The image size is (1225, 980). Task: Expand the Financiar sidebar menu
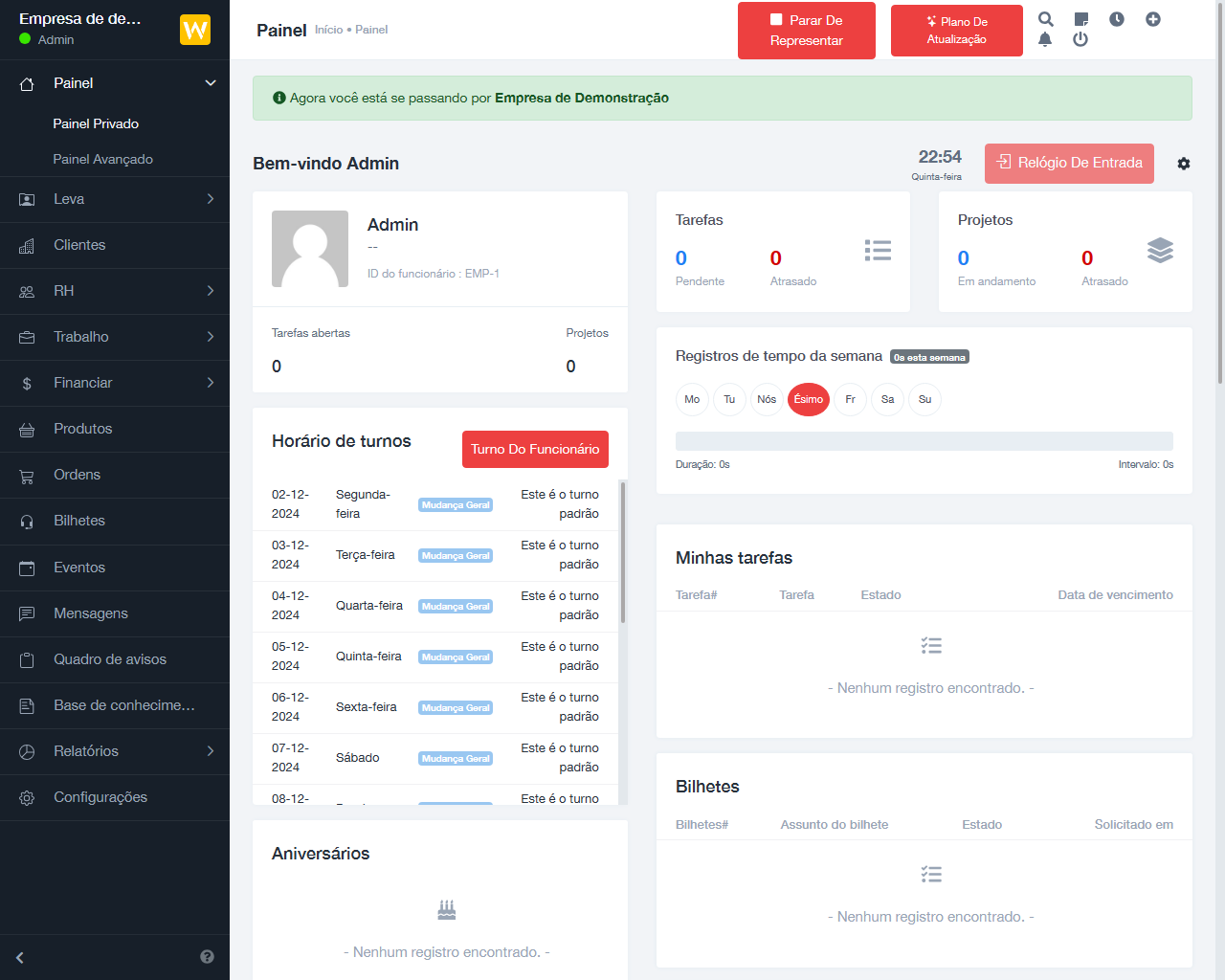click(115, 383)
